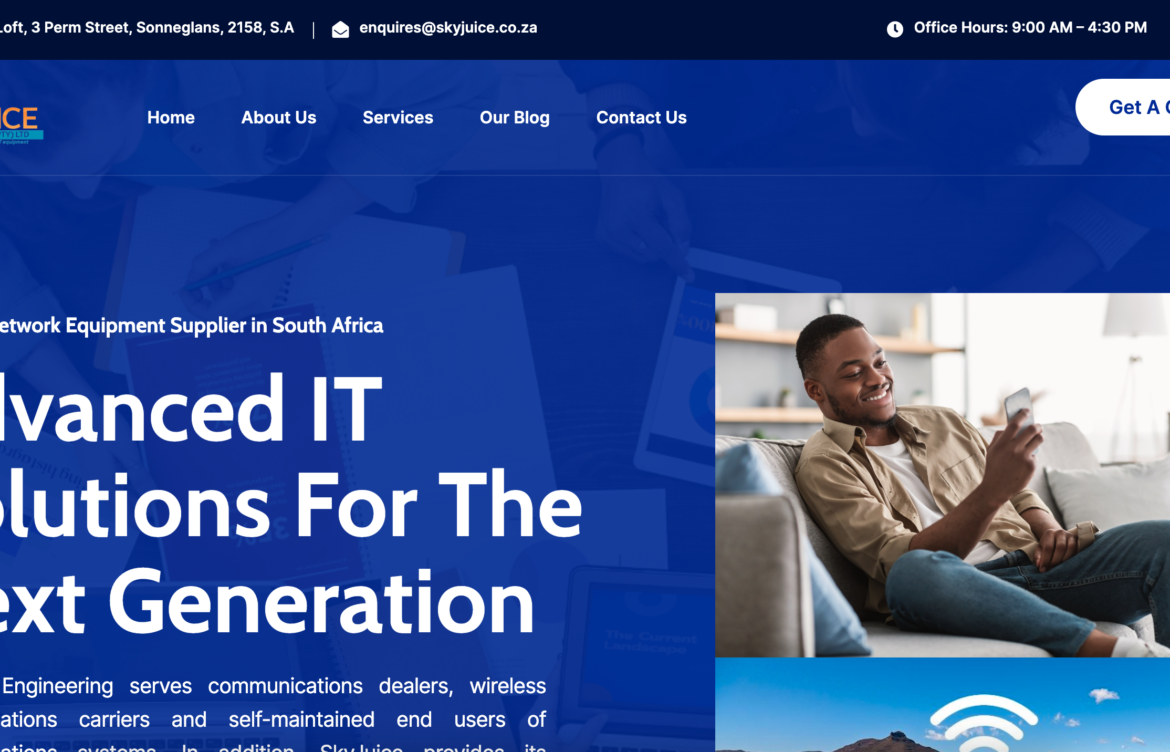Click the envelope icon beside the email address

pyautogui.click(x=340, y=29)
